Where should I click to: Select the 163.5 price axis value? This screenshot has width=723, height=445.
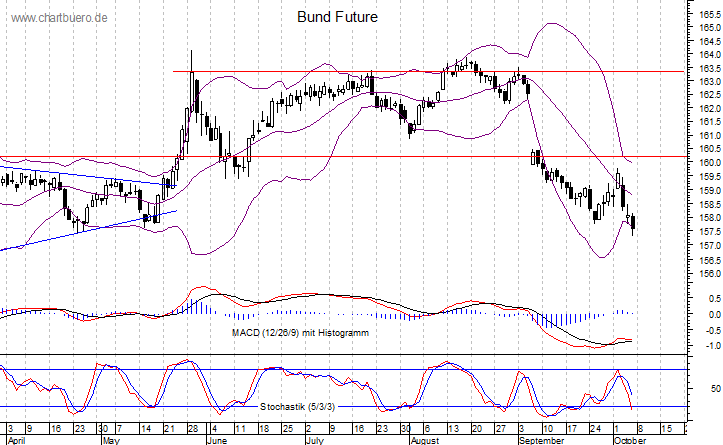point(710,69)
